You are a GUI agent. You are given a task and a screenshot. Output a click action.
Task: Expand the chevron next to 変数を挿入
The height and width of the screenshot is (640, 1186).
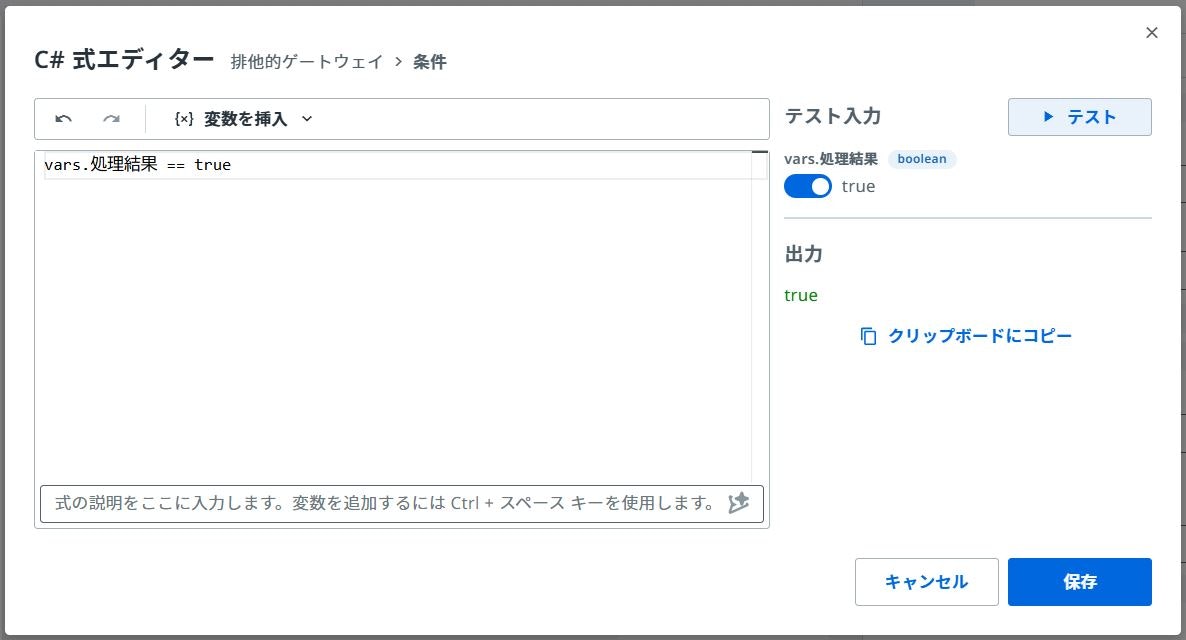click(306, 118)
